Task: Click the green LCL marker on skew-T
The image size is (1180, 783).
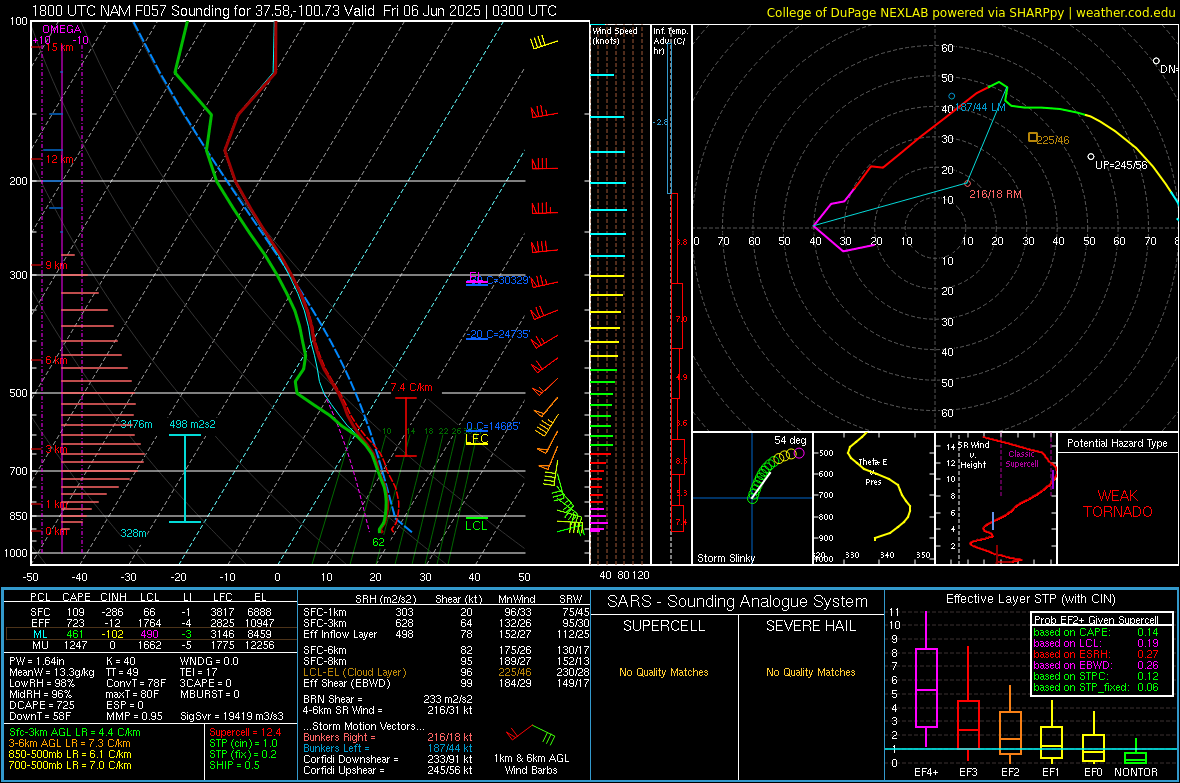Action: [x=476, y=525]
